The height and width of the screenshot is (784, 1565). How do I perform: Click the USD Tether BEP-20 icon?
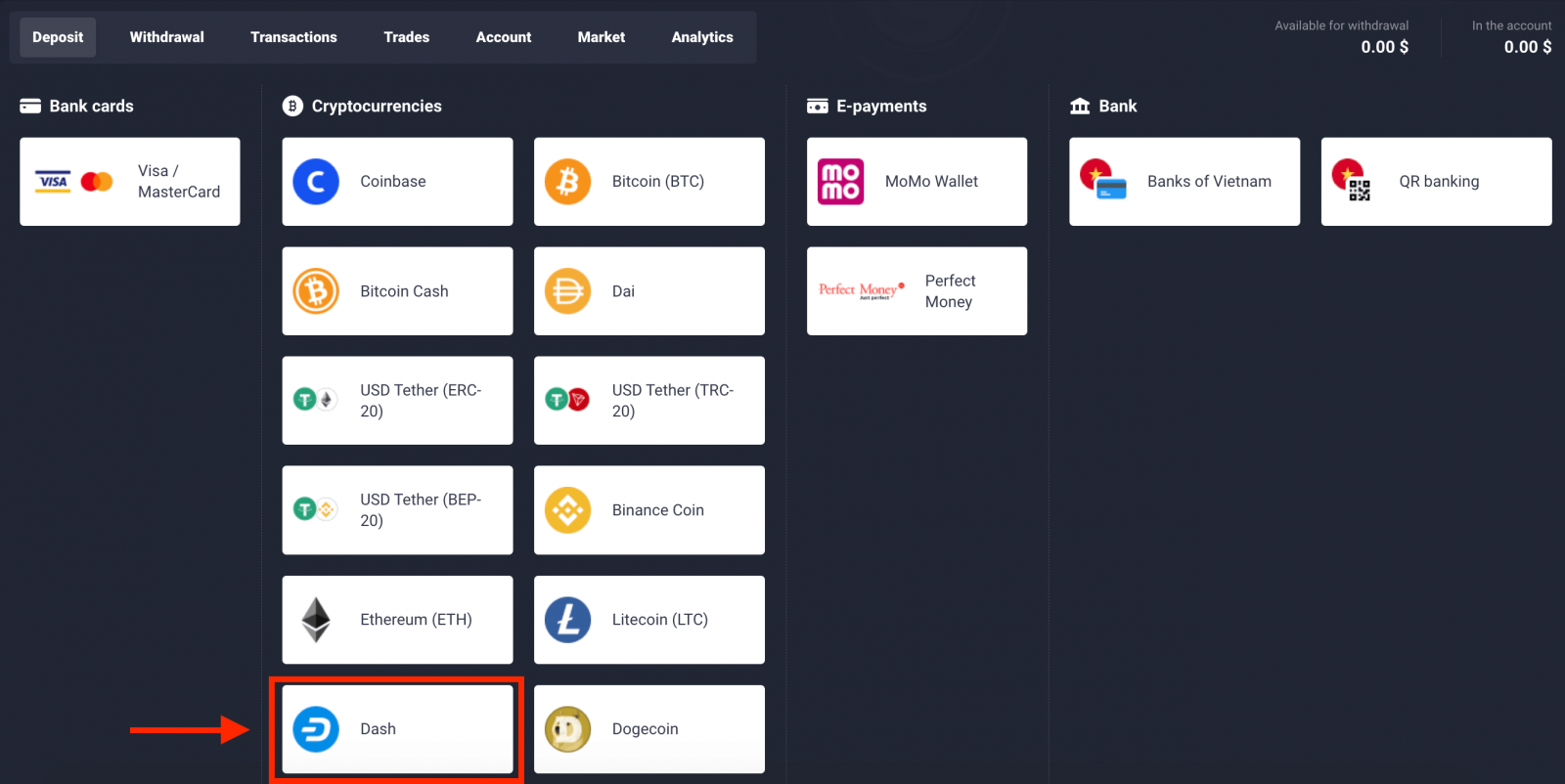click(315, 509)
